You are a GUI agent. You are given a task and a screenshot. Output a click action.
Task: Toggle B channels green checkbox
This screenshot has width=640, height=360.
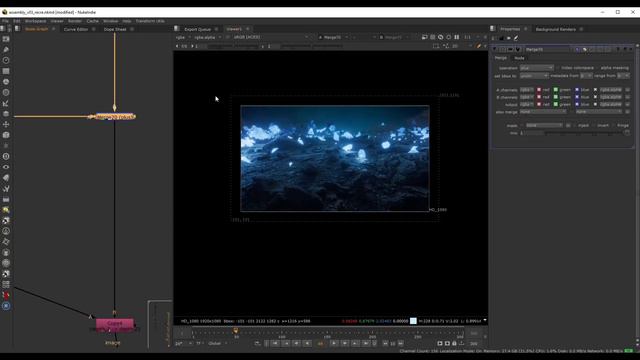[x=556, y=97]
